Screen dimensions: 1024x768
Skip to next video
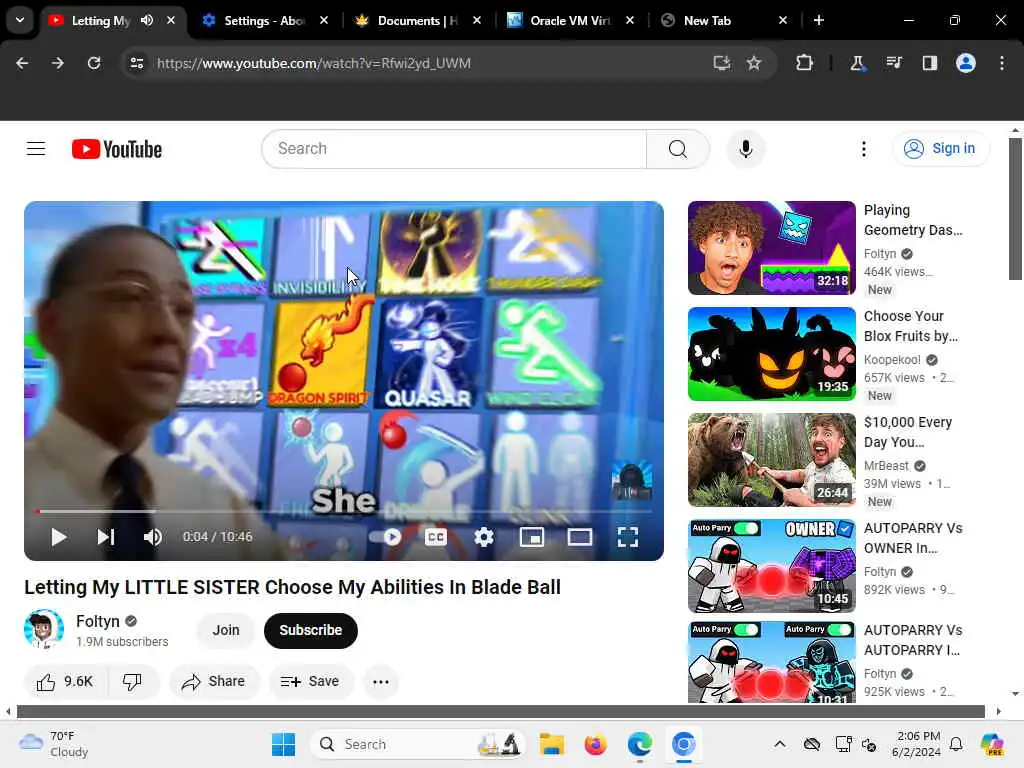click(106, 537)
